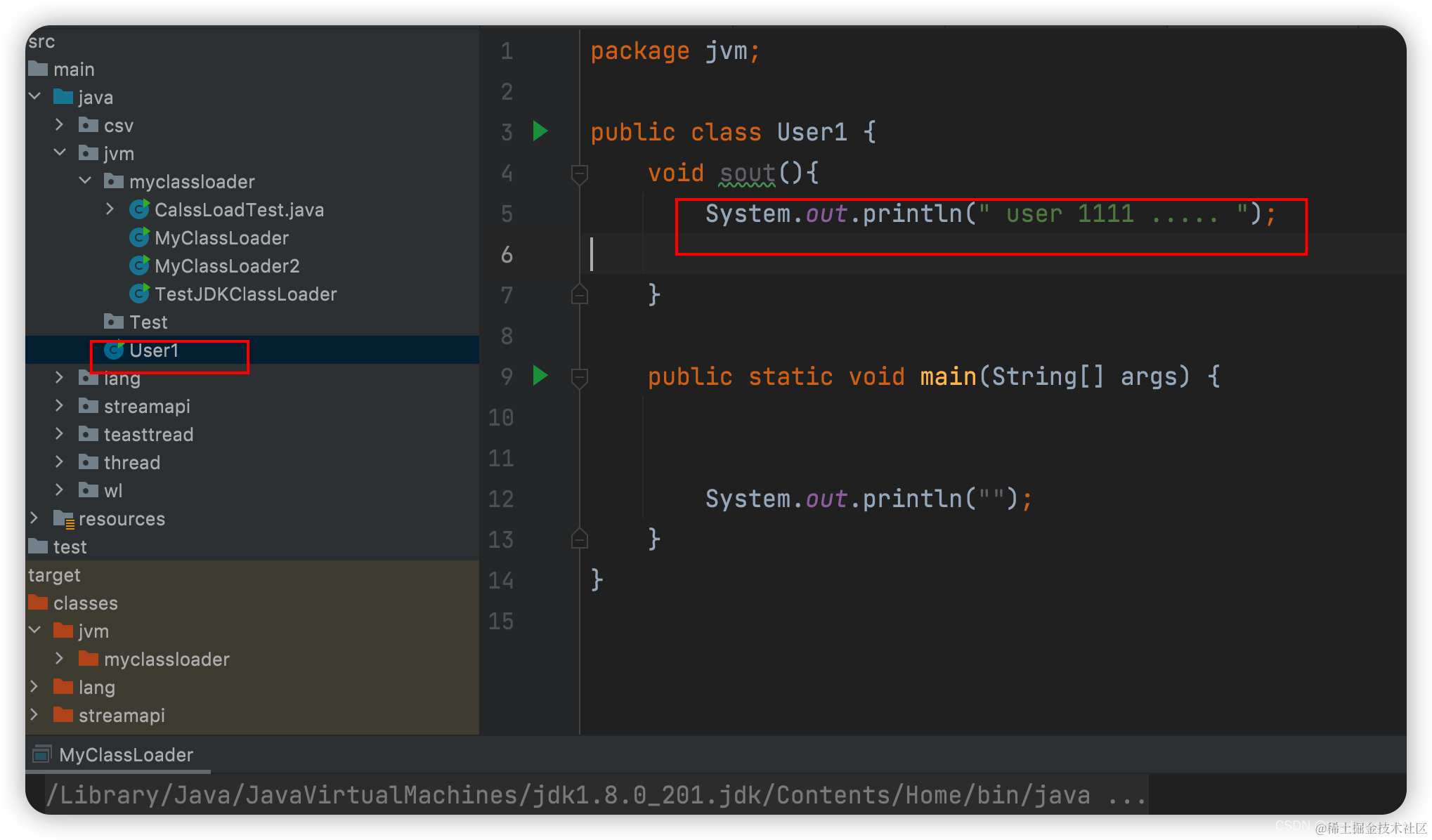The image size is (1432, 840).
Task: Select the User1 class in project tree
Action: [x=154, y=350]
